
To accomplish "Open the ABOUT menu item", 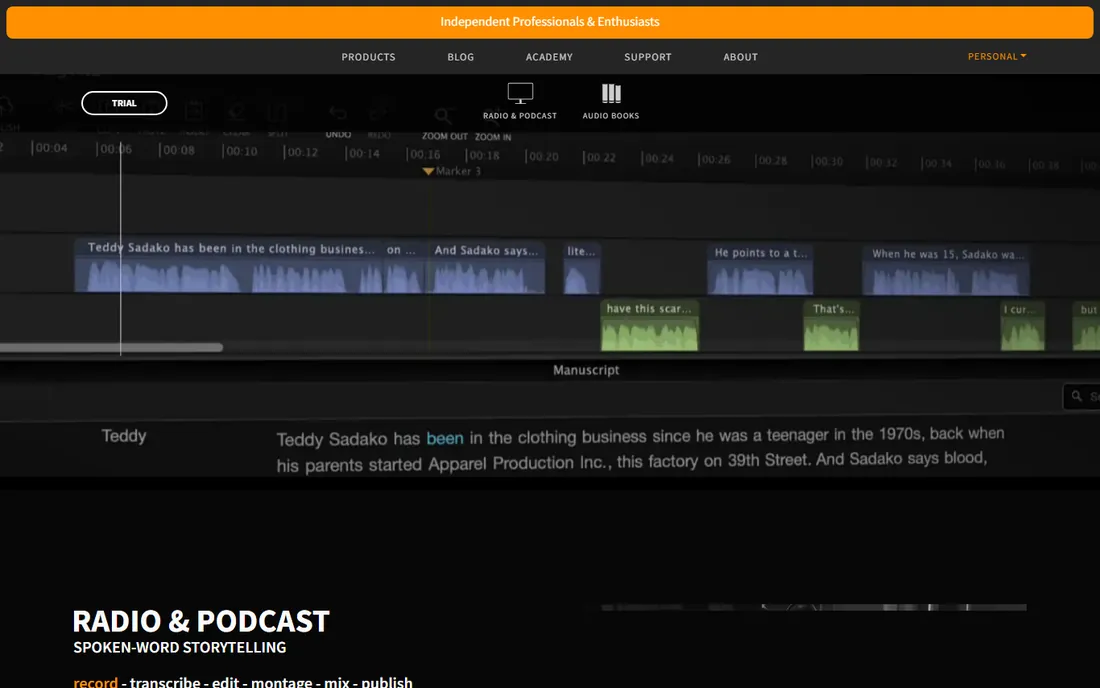I will (x=740, y=57).
